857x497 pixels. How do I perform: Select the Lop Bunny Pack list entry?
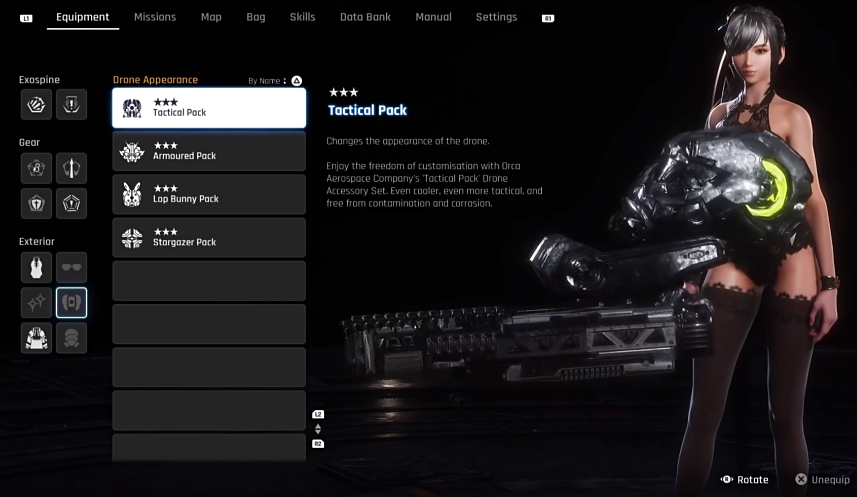click(x=209, y=195)
